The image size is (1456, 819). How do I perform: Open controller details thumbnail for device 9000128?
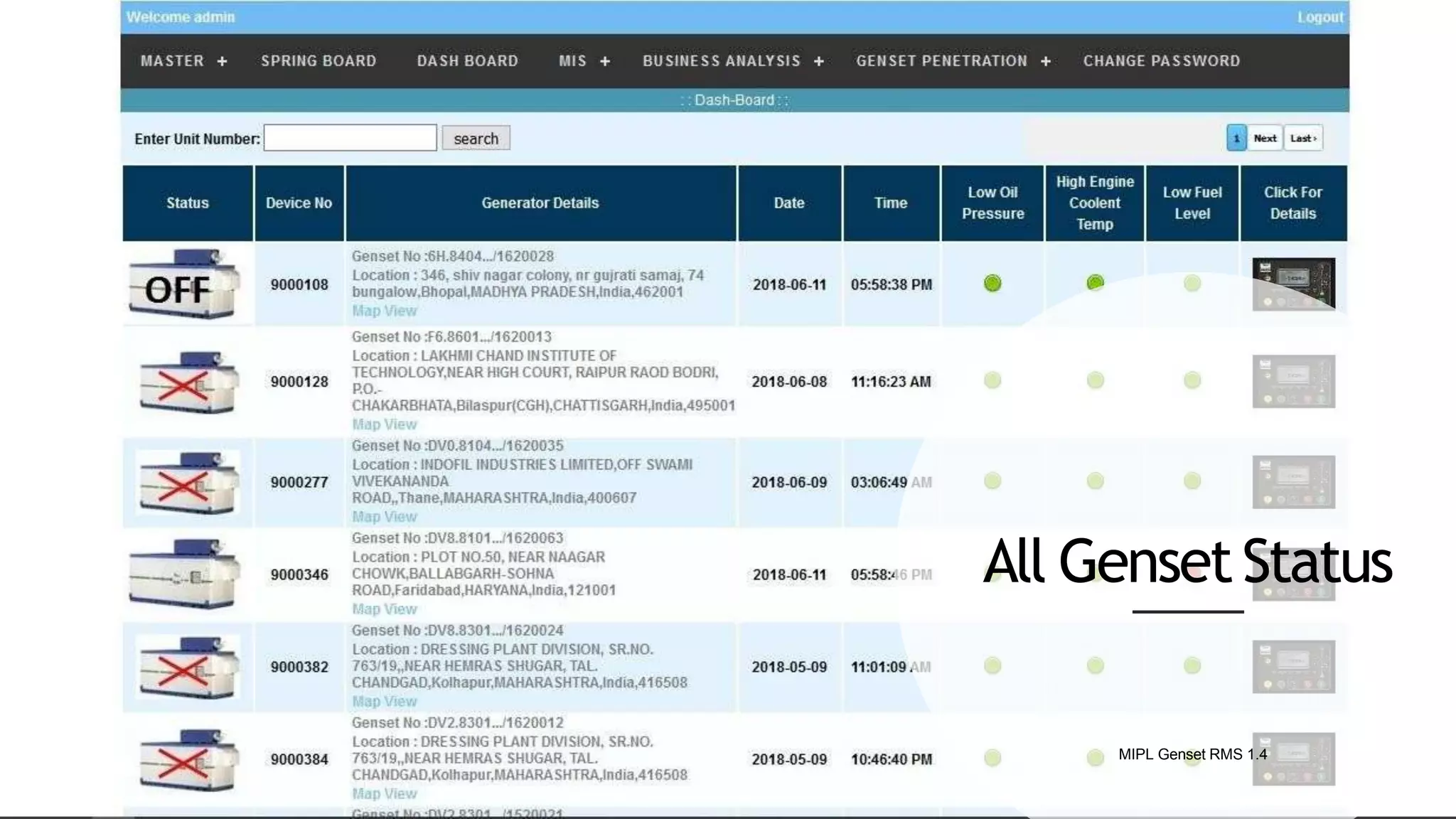pyautogui.click(x=1293, y=382)
